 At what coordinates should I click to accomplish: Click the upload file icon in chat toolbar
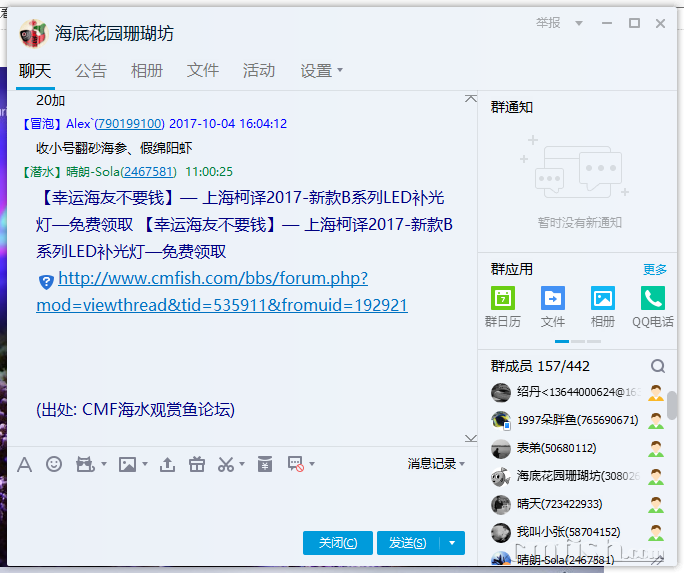(x=167, y=464)
